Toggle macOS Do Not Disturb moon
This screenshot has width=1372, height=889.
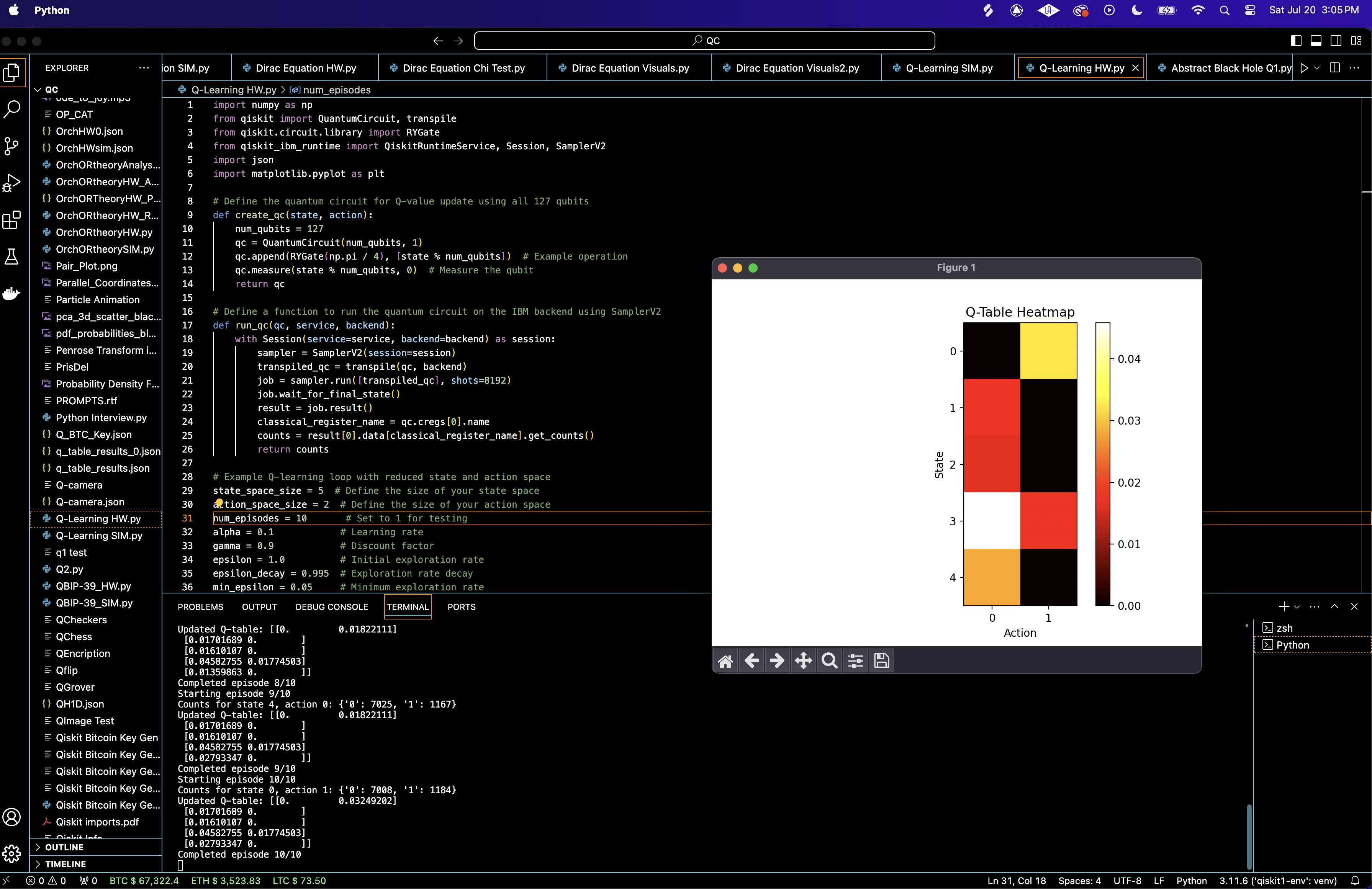[1137, 10]
